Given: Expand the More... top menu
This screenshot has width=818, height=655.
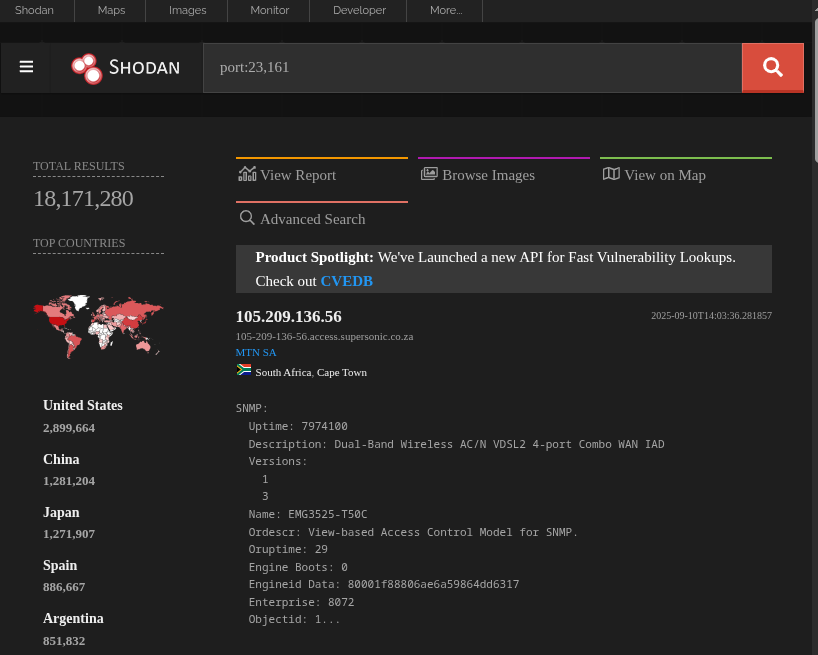Looking at the screenshot, I should (445, 10).
